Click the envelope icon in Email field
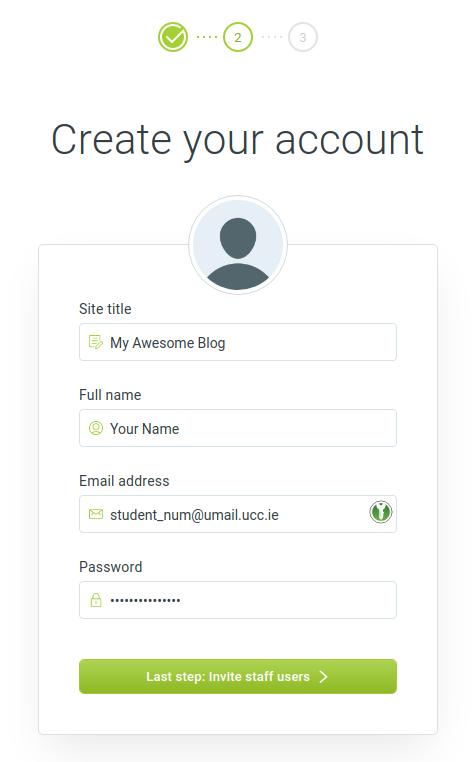475x762 pixels. [96, 514]
